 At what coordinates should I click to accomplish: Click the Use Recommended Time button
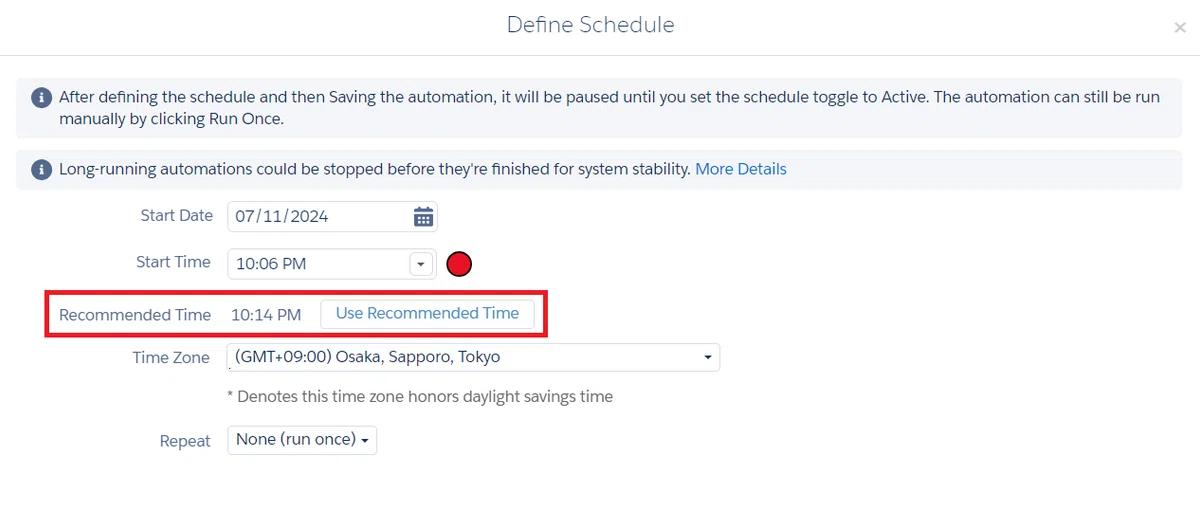[427, 313]
